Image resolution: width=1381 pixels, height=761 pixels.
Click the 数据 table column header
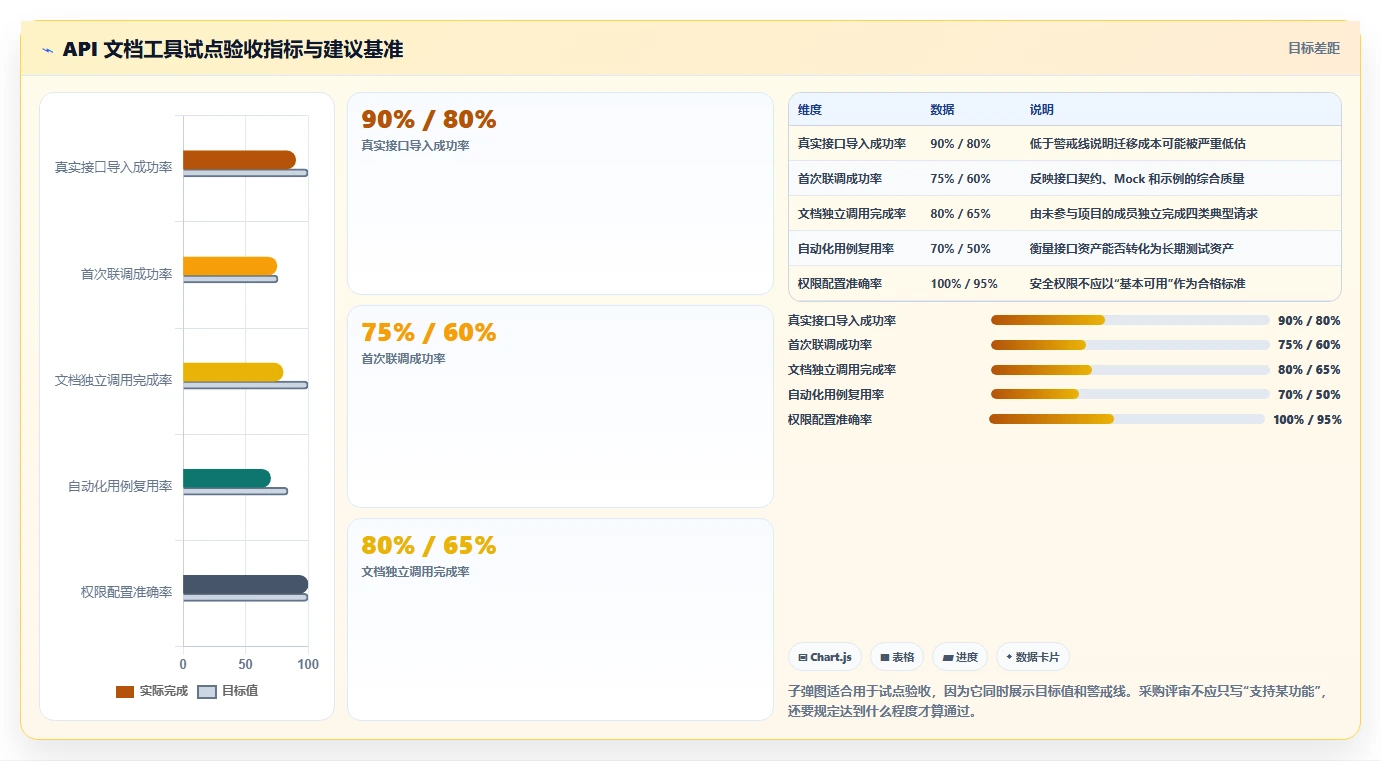coord(942,110)
